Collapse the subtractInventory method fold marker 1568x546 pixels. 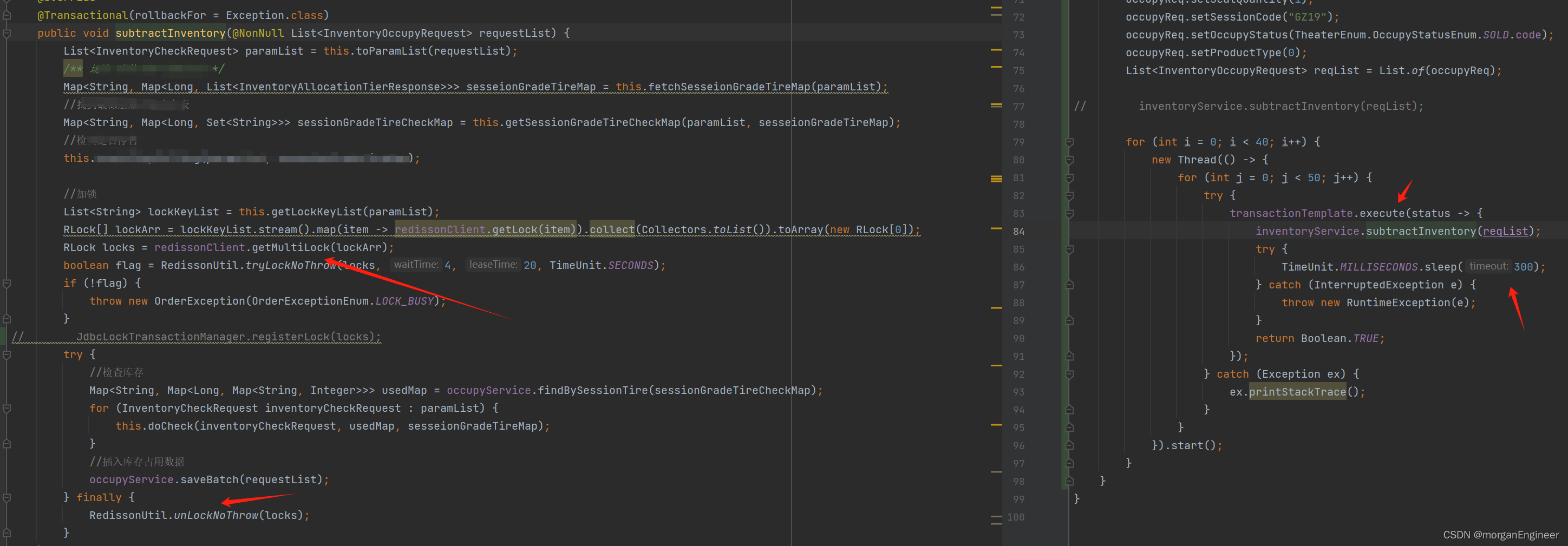pyautogui.click(x=6, y=34)
